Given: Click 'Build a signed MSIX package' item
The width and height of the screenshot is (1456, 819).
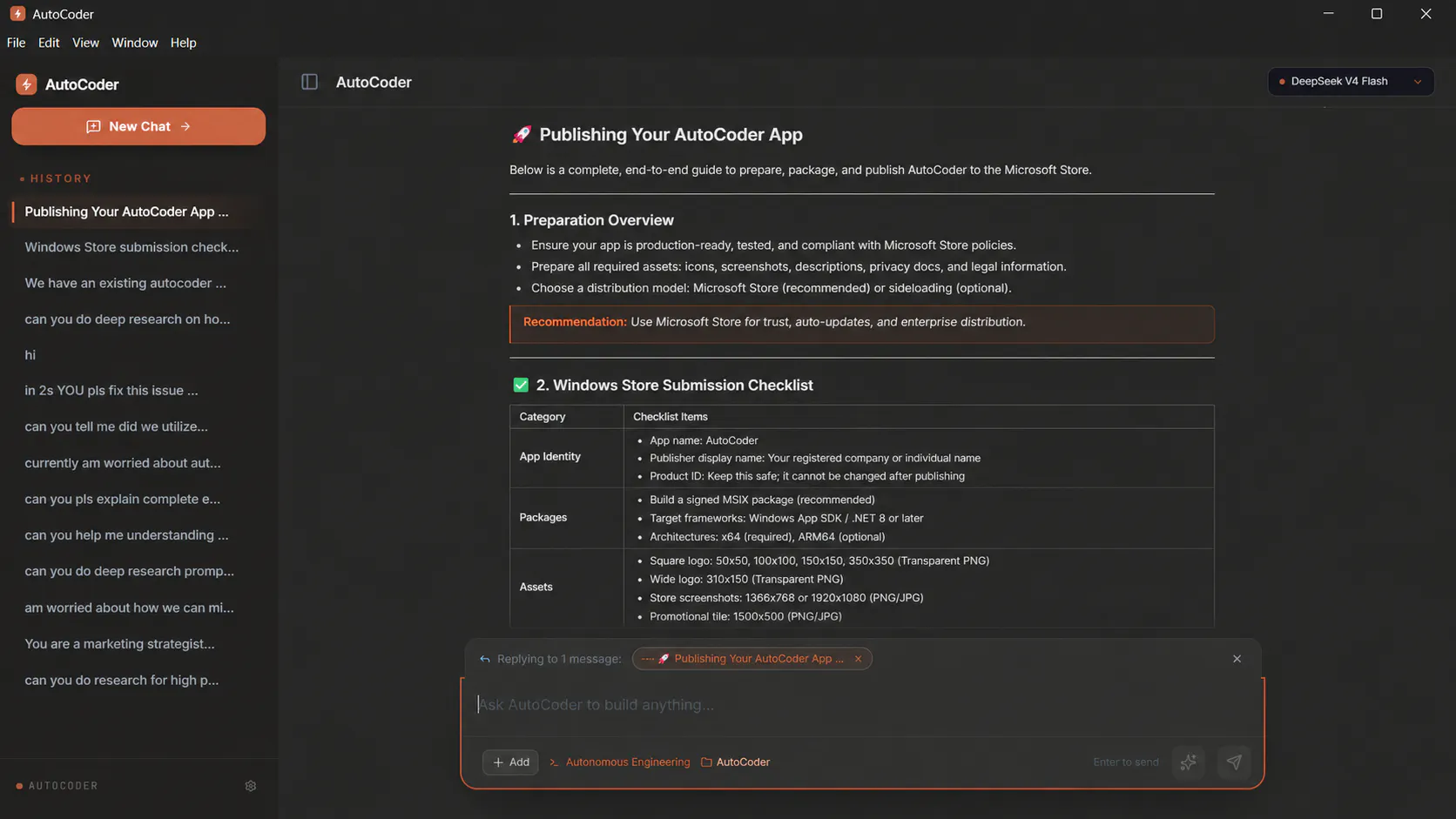Looking at the screenshot, I should click(x=762, y=500).
